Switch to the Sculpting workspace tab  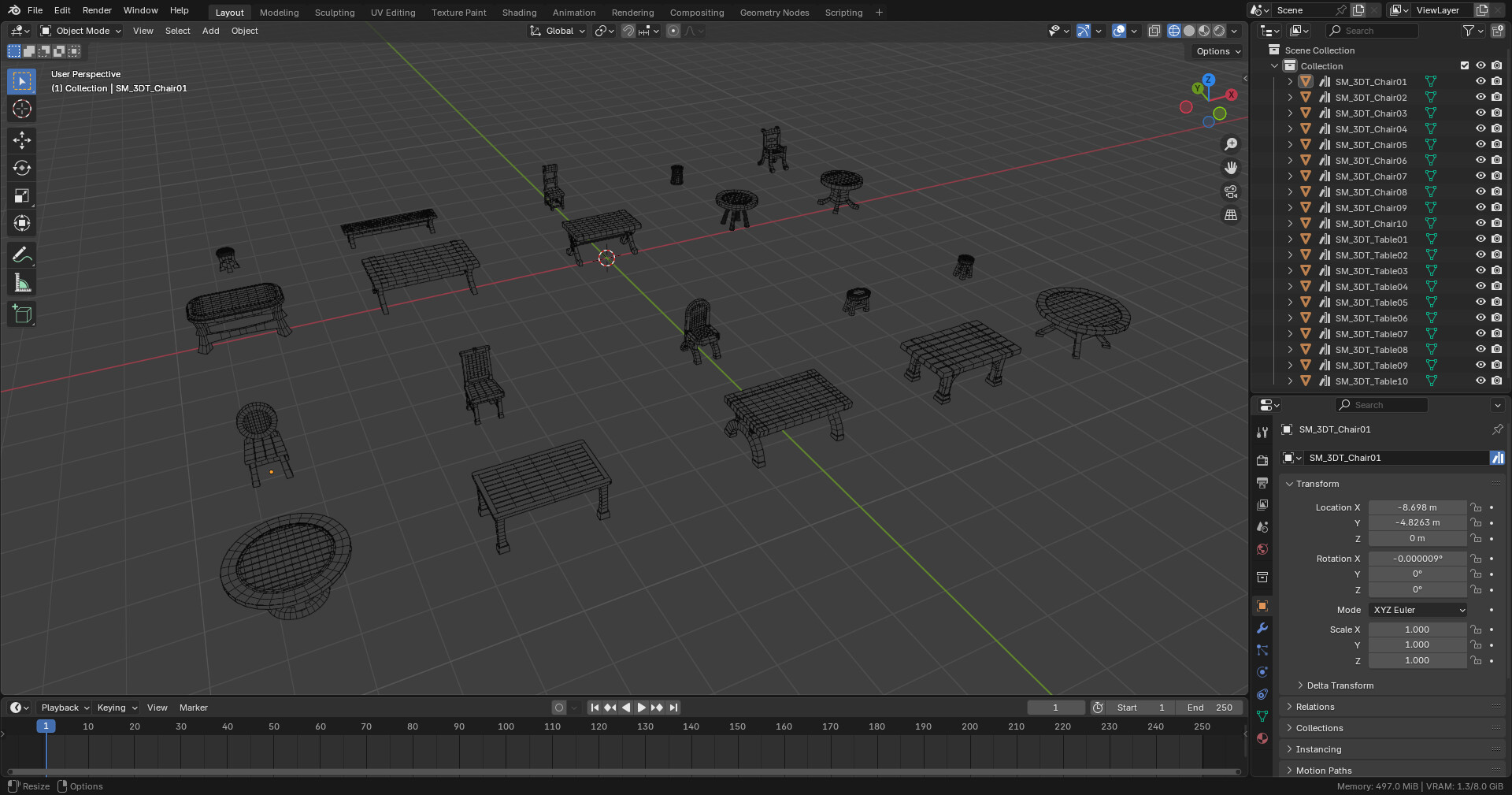pos(334,12)
